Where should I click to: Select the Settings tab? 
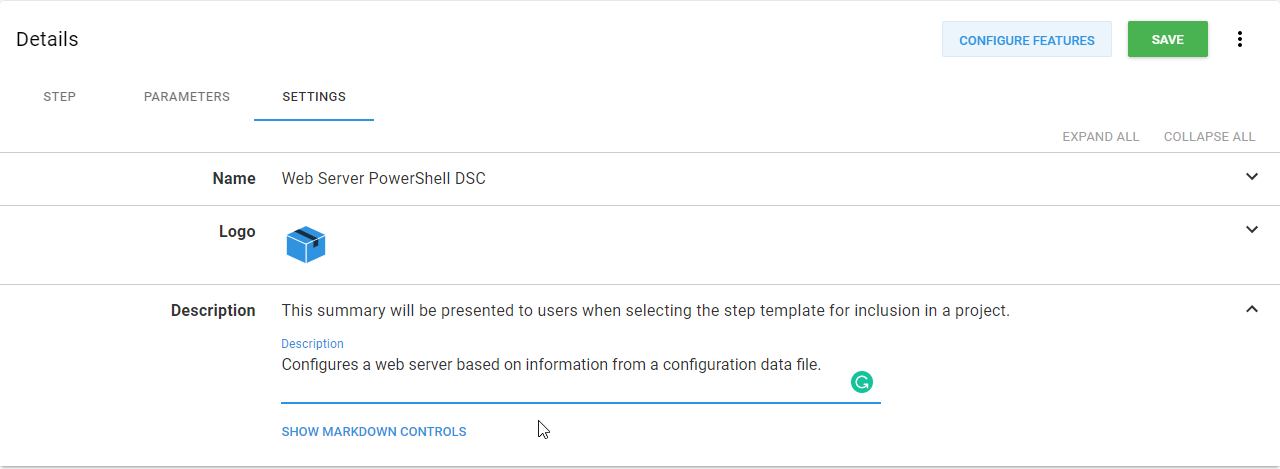pyautogui.click(x=314, y=97)
